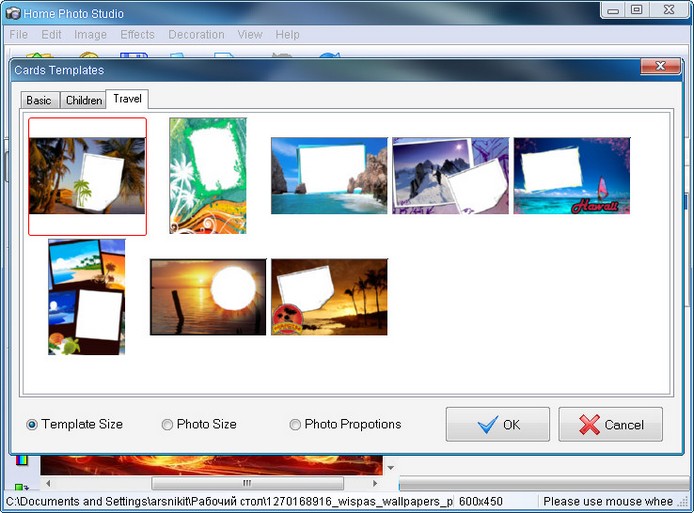Select the Photo Size radio option
The width and height of the screenshot is (694, 513).
168,425
